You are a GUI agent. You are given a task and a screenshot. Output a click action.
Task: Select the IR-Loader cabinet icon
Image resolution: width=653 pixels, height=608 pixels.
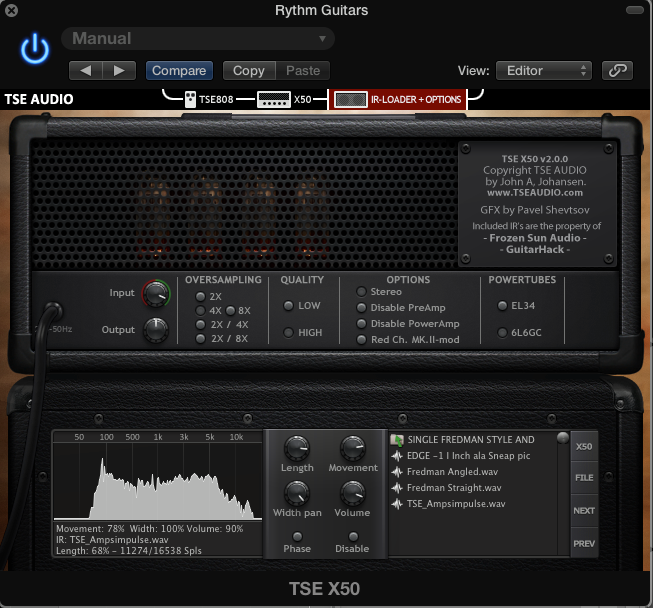pos(351,100)
